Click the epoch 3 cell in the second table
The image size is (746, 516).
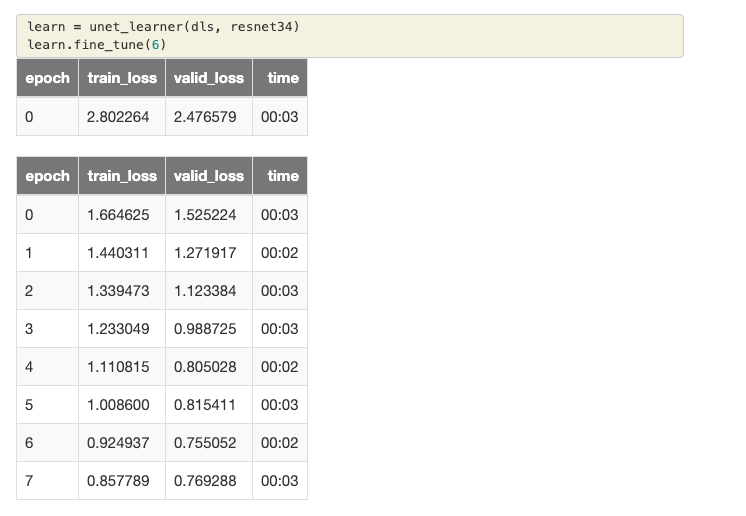[x=48, y=329]
